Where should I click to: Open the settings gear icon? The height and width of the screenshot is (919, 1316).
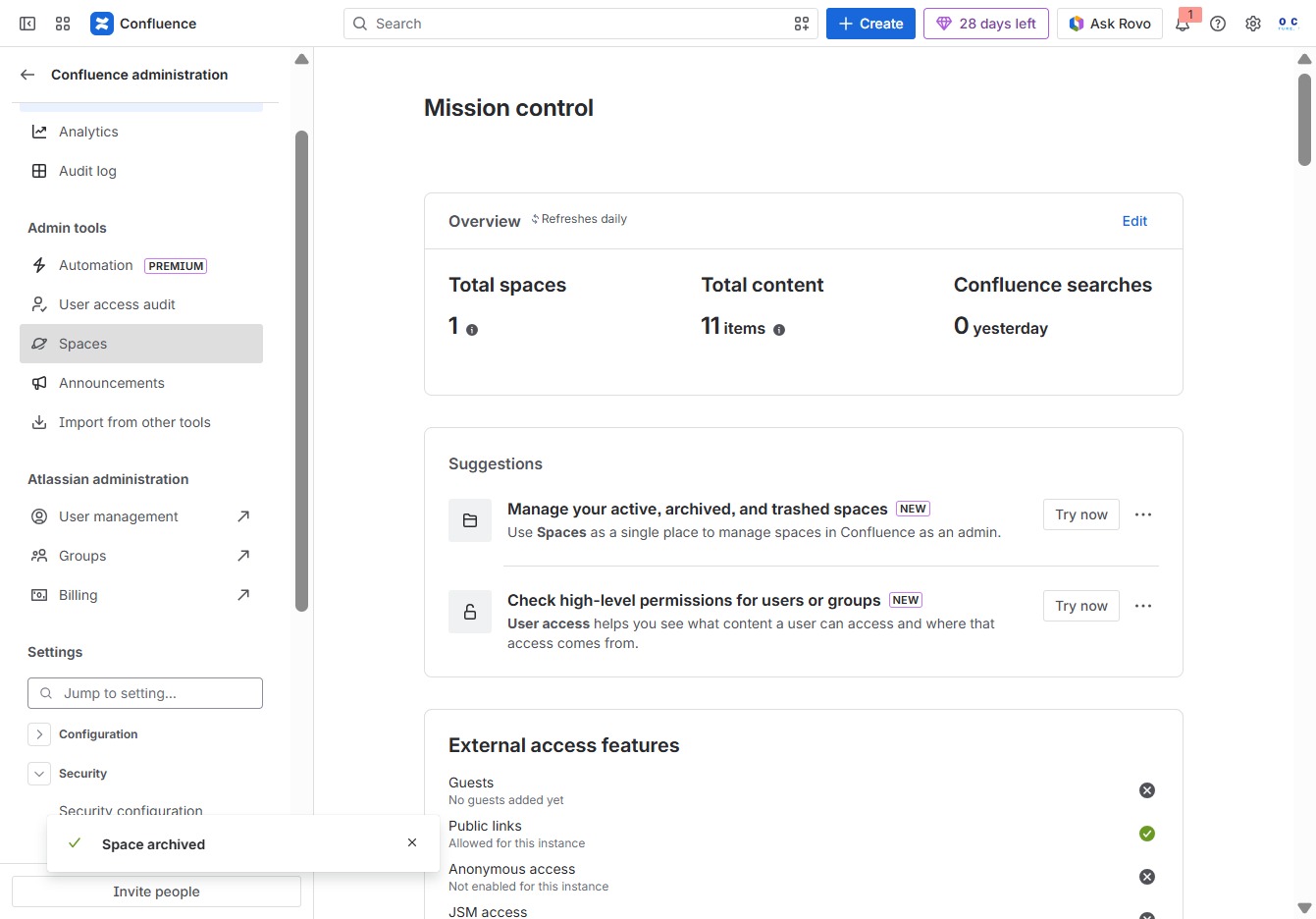click(x=1253, y=24)
